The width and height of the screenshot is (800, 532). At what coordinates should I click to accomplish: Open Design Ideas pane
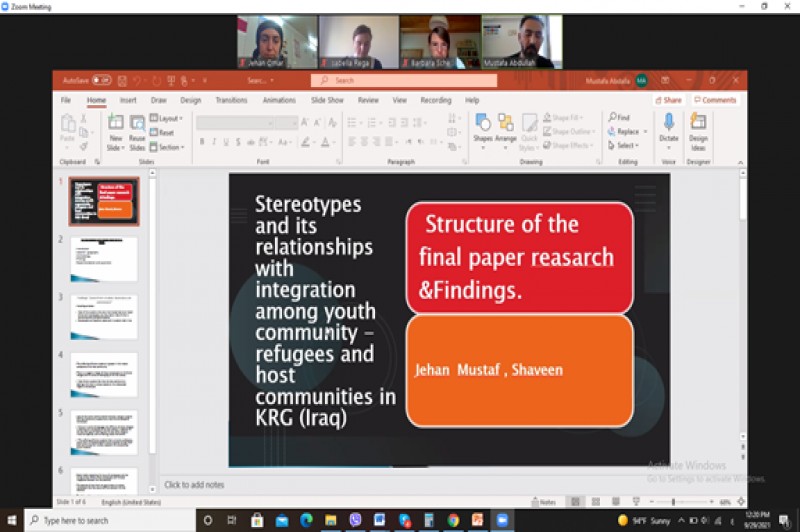[698, 128]
